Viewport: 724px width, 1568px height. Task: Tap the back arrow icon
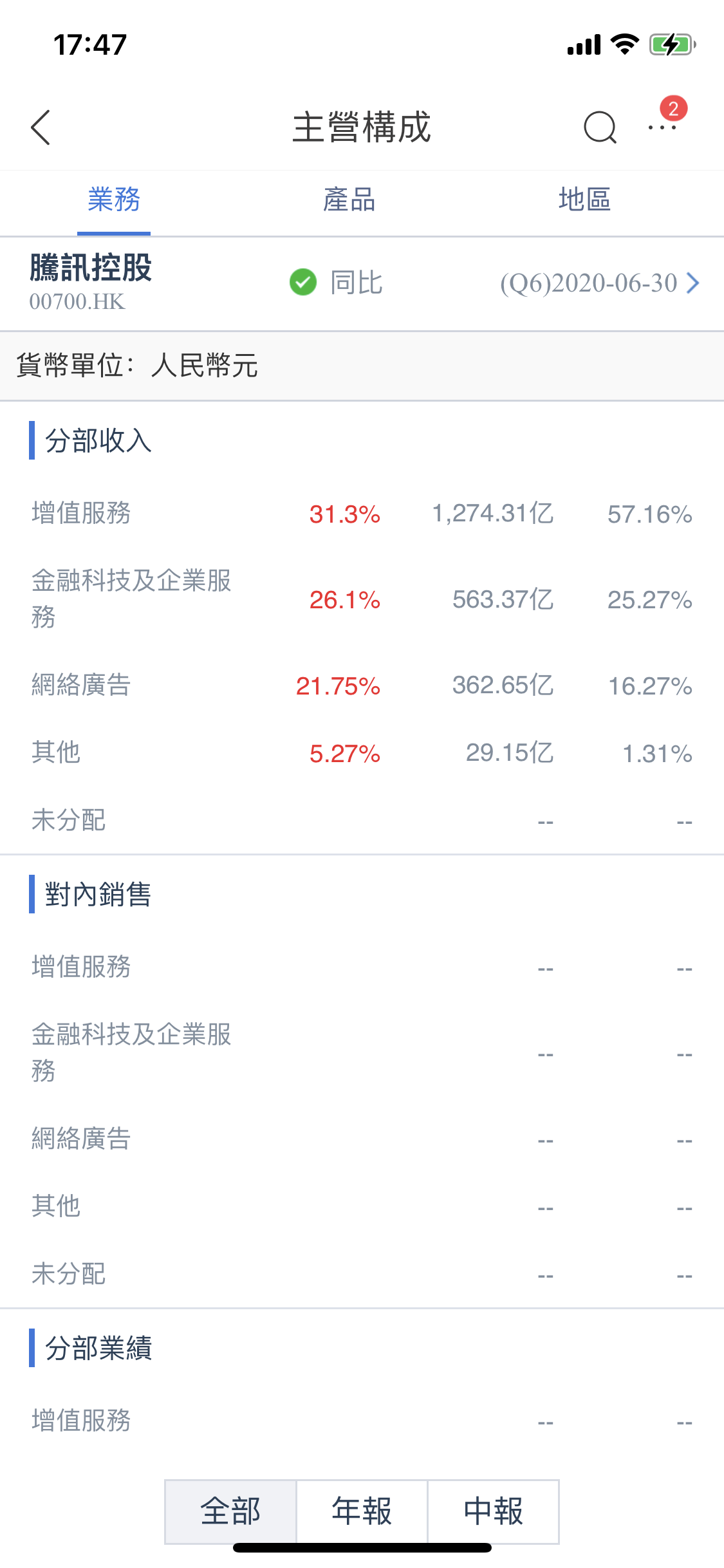coord(41,127)
